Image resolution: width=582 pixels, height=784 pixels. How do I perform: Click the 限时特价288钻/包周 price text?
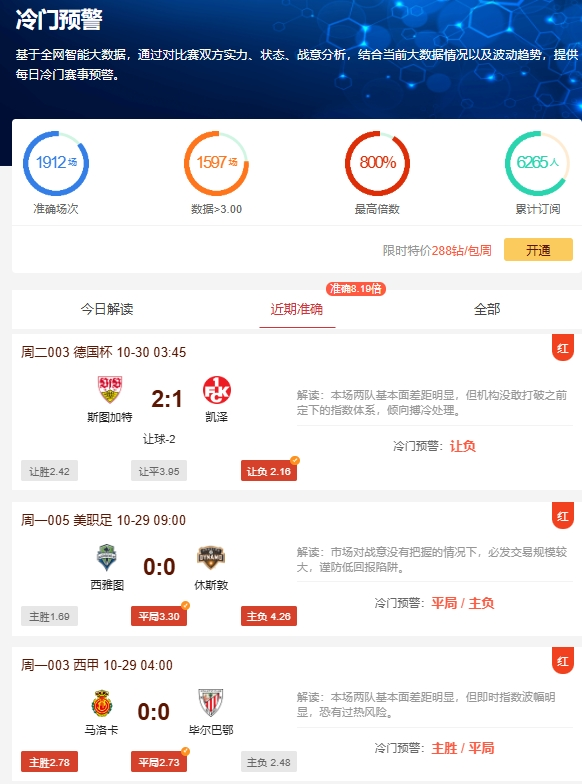pyautogui.click(x=437, y=250)
